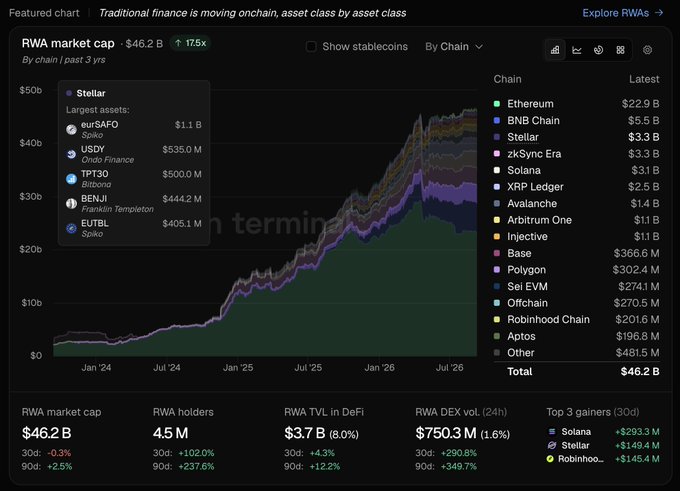Click Stellar +$149.4 M gainer value
The image size is (680, 491).
pos(637,445)
